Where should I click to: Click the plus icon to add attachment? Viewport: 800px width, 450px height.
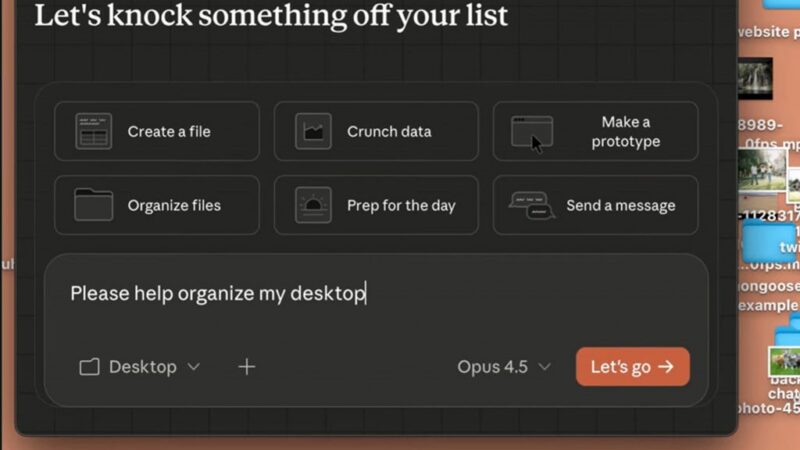tap(246, 367)
